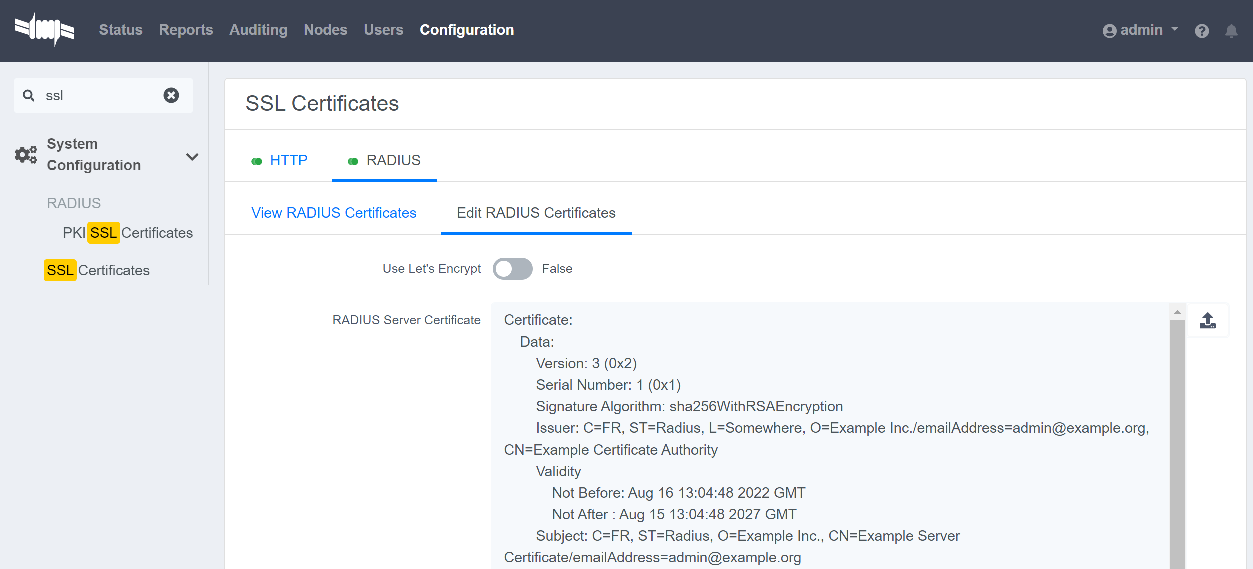Open the admin account dropdown
Image resolution: width=1253 pixels, height=569 pixels.
pos(1141,31)
